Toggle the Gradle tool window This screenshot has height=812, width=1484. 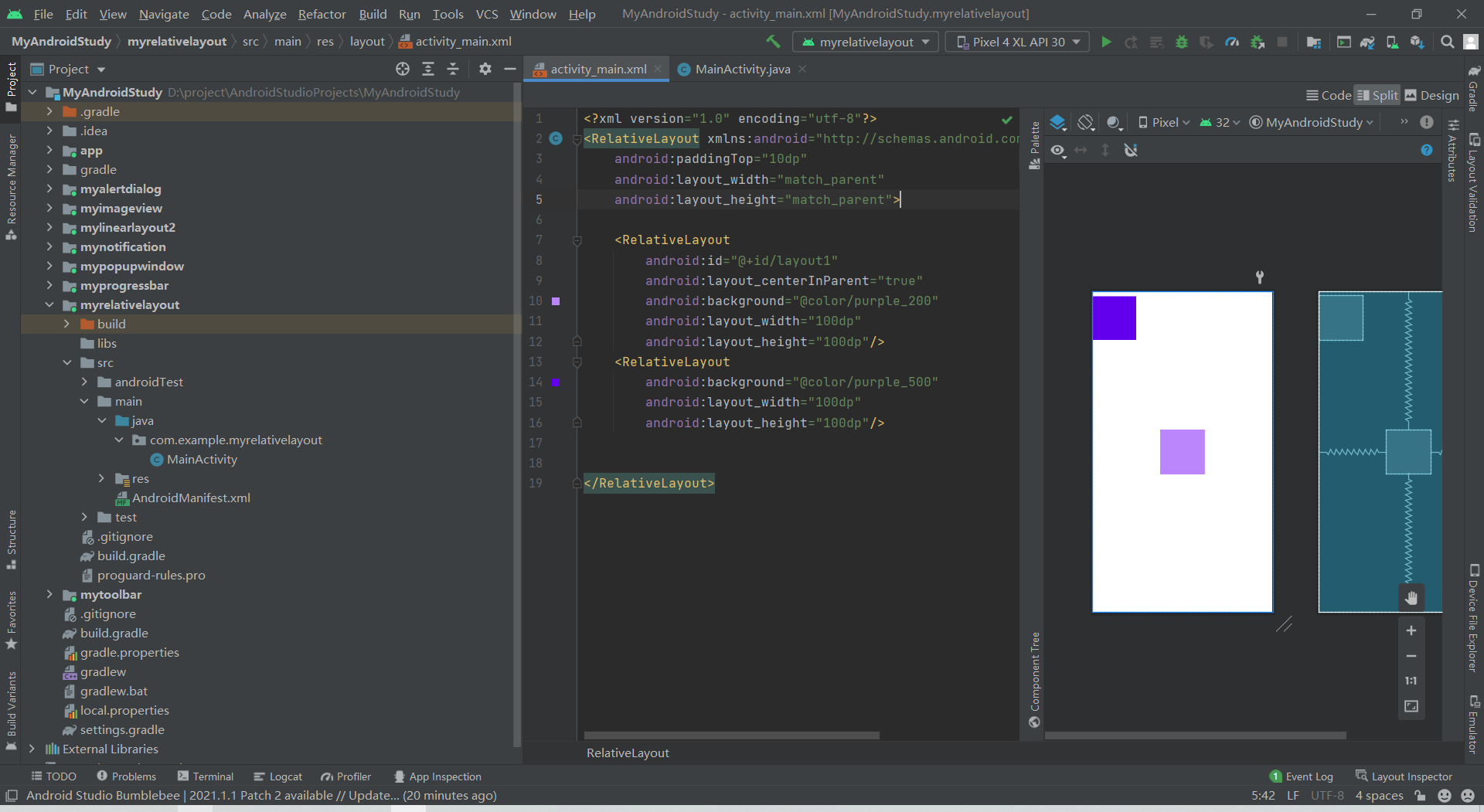[x=1474, y=87]
